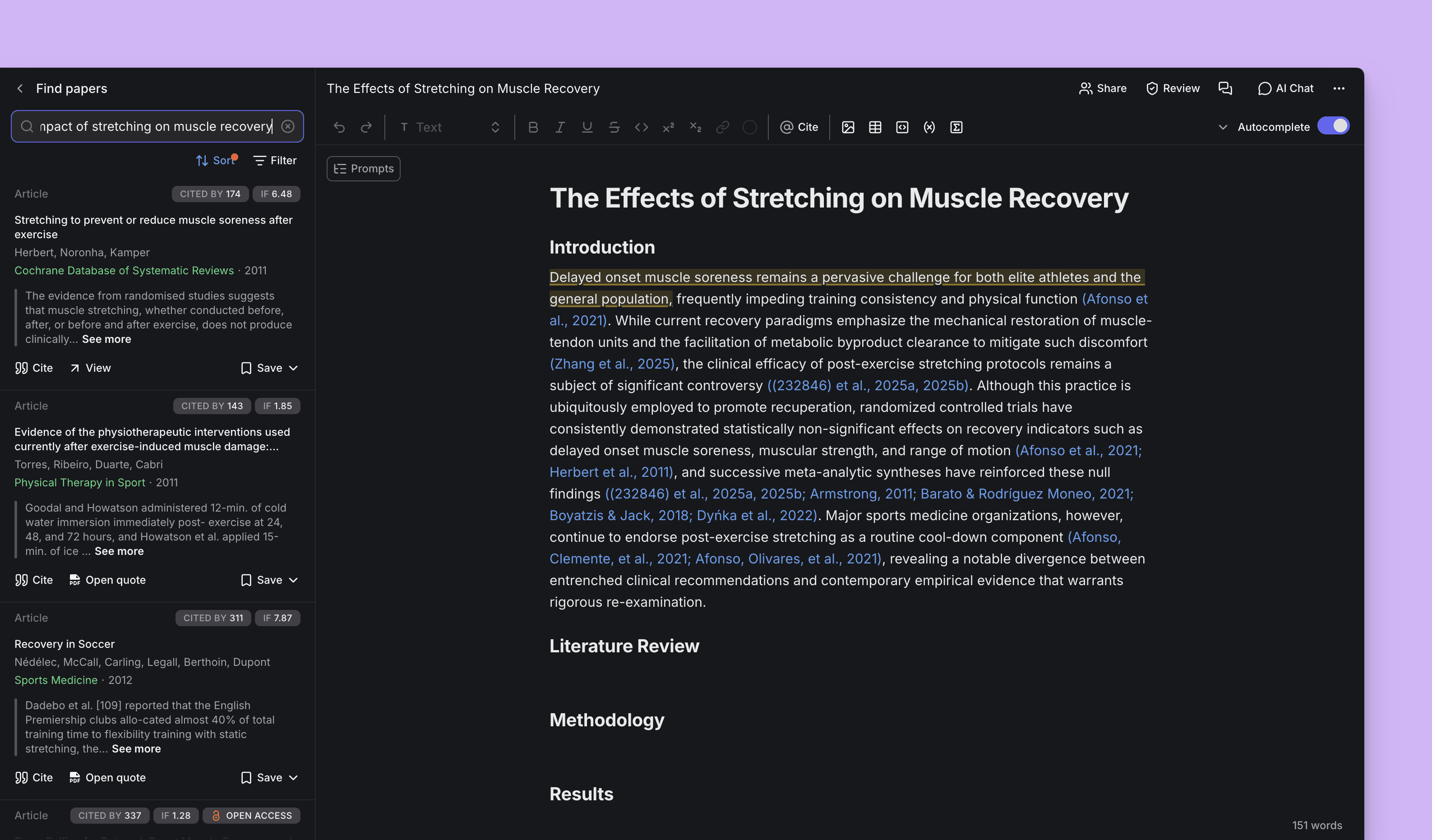The width and height of the screenshot is (1432, 840).
Task: Insert a table
Action: click(875, 127)
